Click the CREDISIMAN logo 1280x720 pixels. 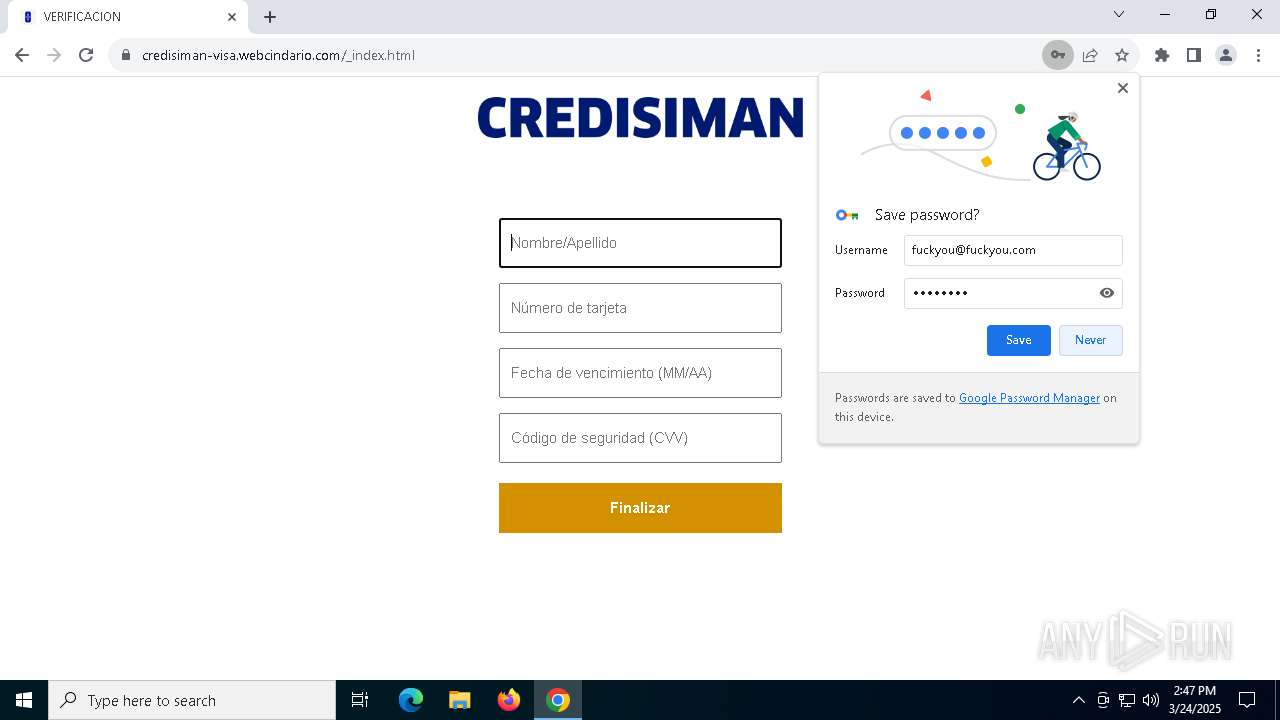640,117
